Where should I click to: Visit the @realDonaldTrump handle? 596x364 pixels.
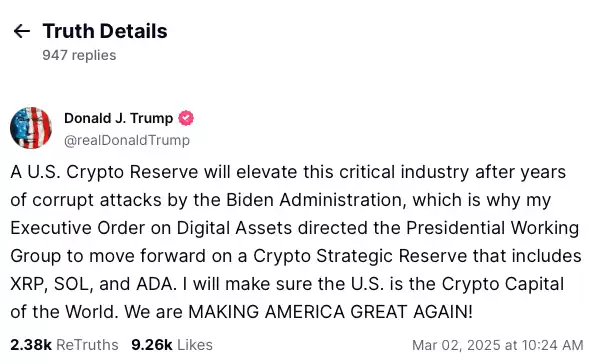127,140
